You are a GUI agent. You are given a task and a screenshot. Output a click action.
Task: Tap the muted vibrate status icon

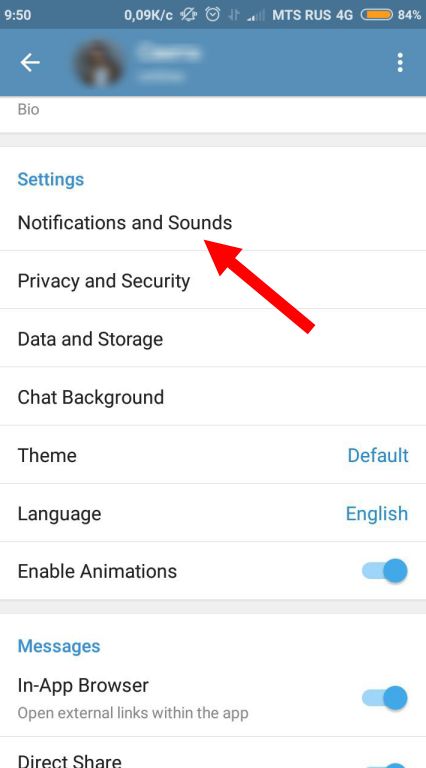click(189, 15)
